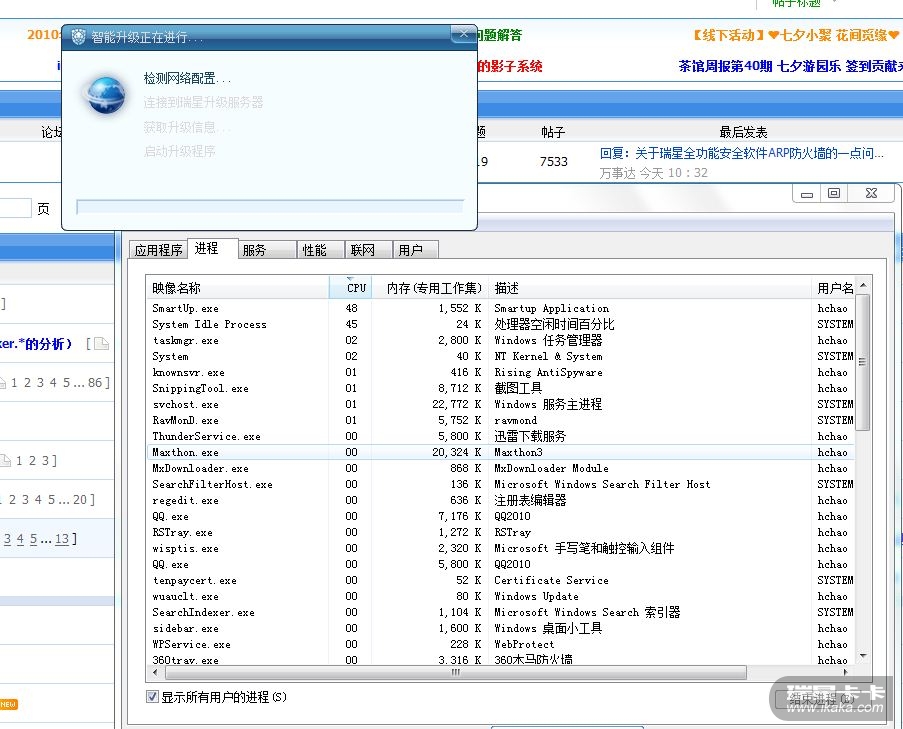Select knownsvr.exe process

[501, 372]
